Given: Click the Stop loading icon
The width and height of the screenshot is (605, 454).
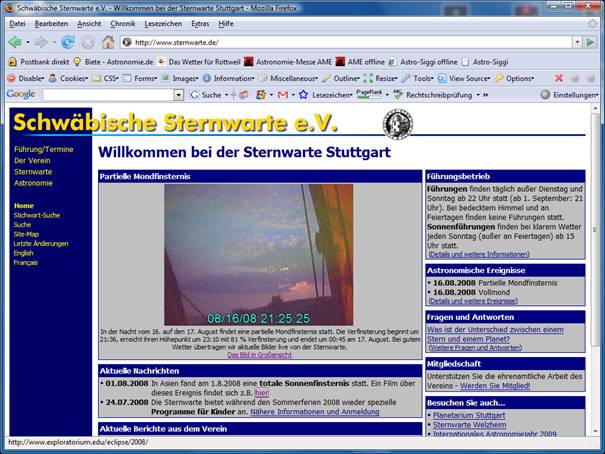Looking at the screenshot, I should point(88,42).
